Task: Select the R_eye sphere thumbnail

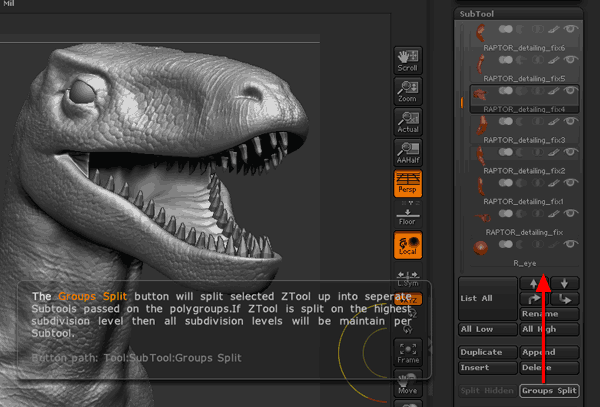Action: point(480,248)
